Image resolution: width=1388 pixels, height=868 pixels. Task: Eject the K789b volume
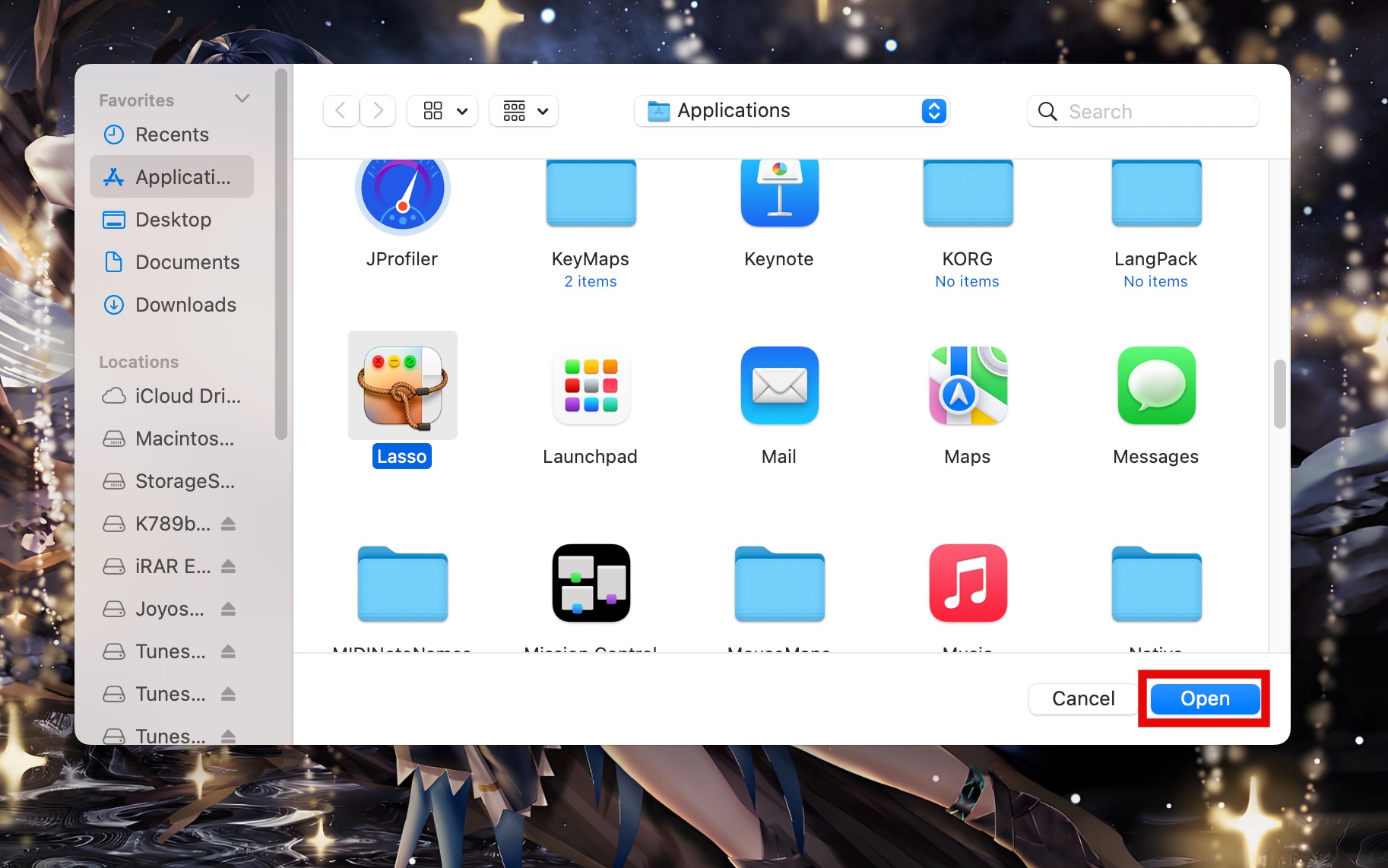pos(229,524)
